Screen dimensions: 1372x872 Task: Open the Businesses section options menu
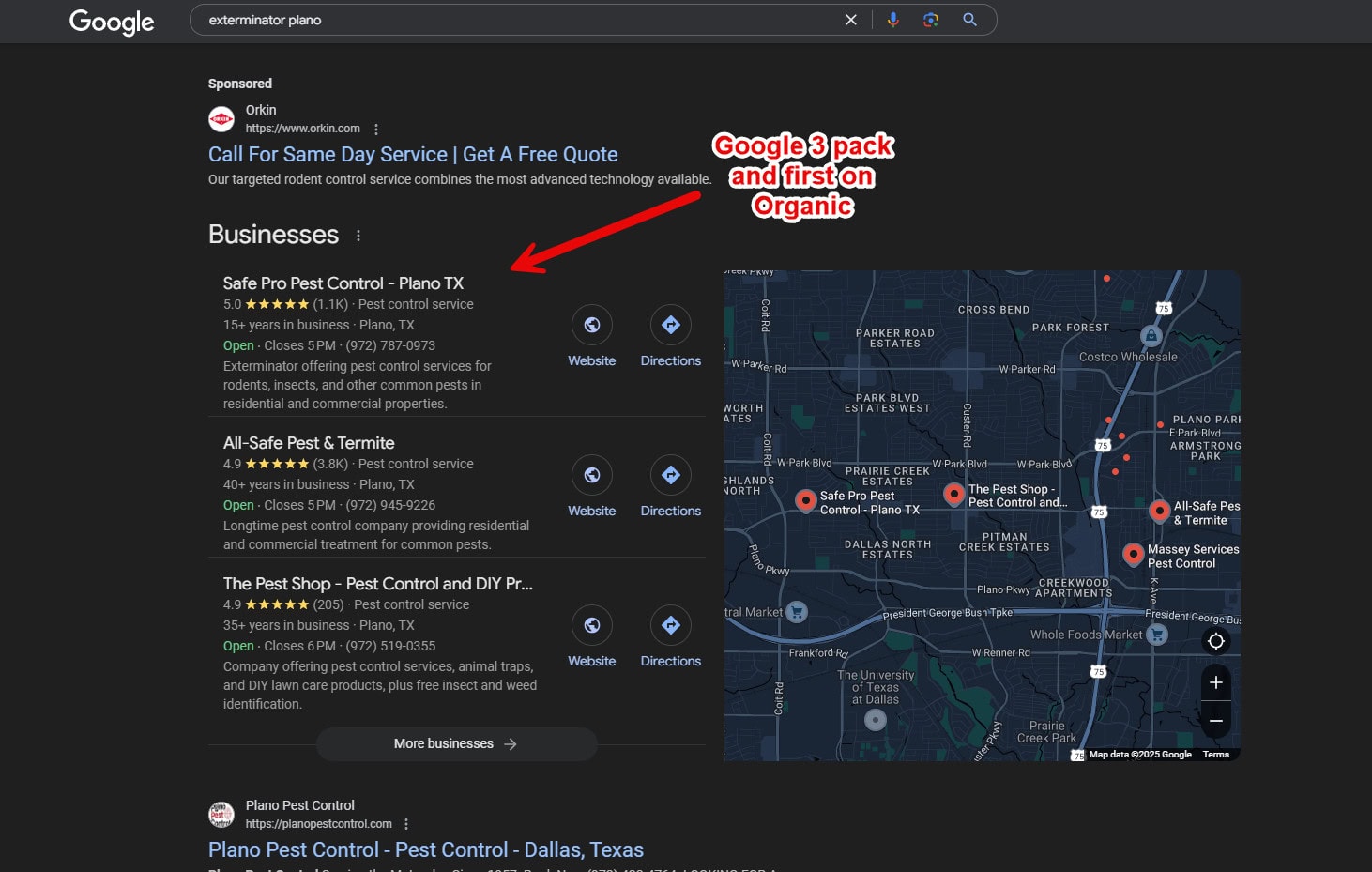coord(358,236)
